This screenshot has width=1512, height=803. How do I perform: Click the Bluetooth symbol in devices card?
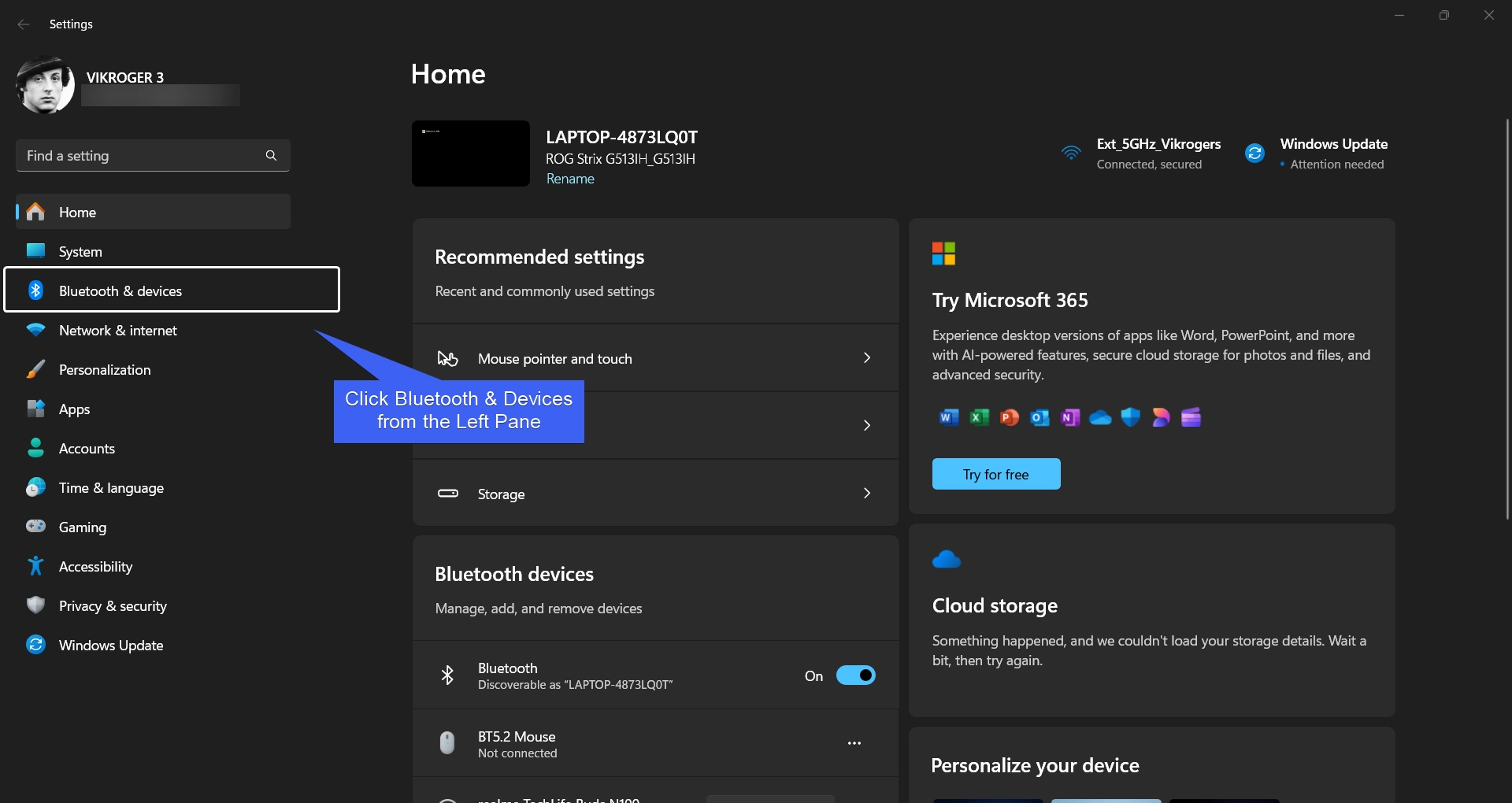[x=447, y=675]
